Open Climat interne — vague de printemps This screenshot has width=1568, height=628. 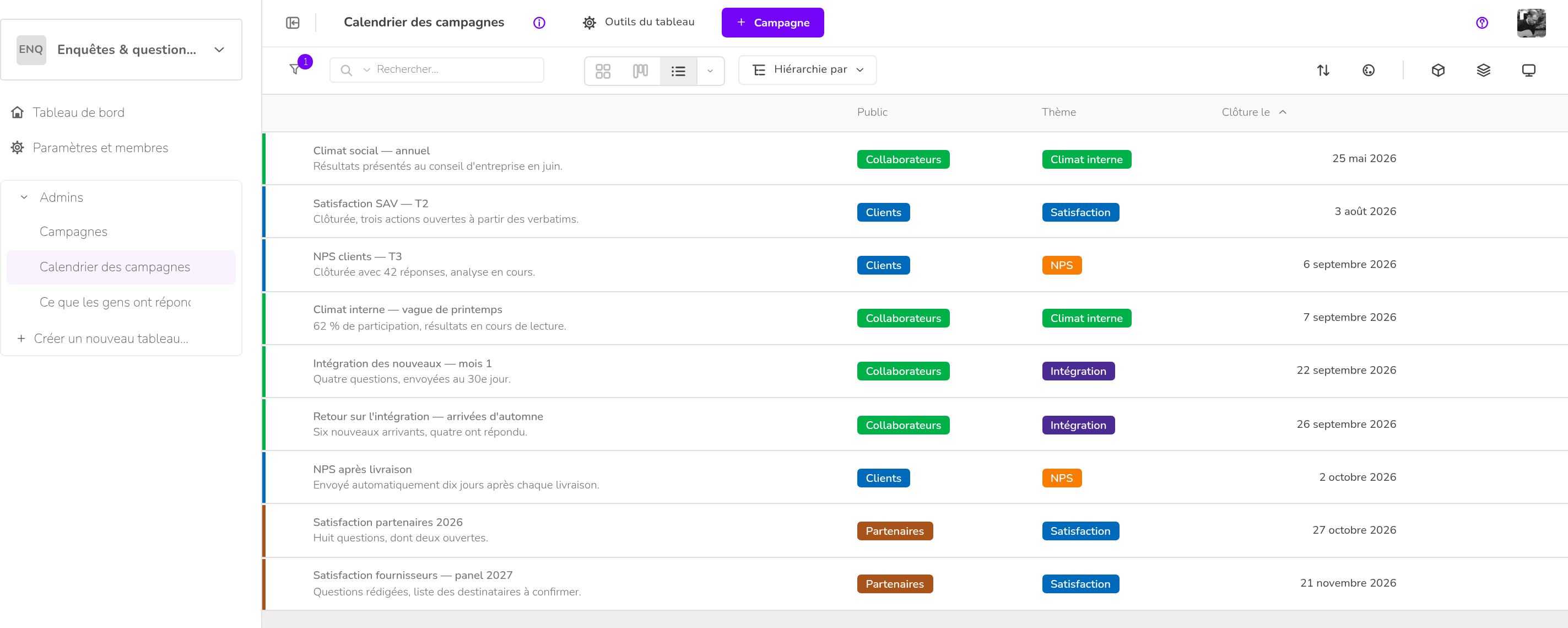pyautogui.click(x=914, y=318)
